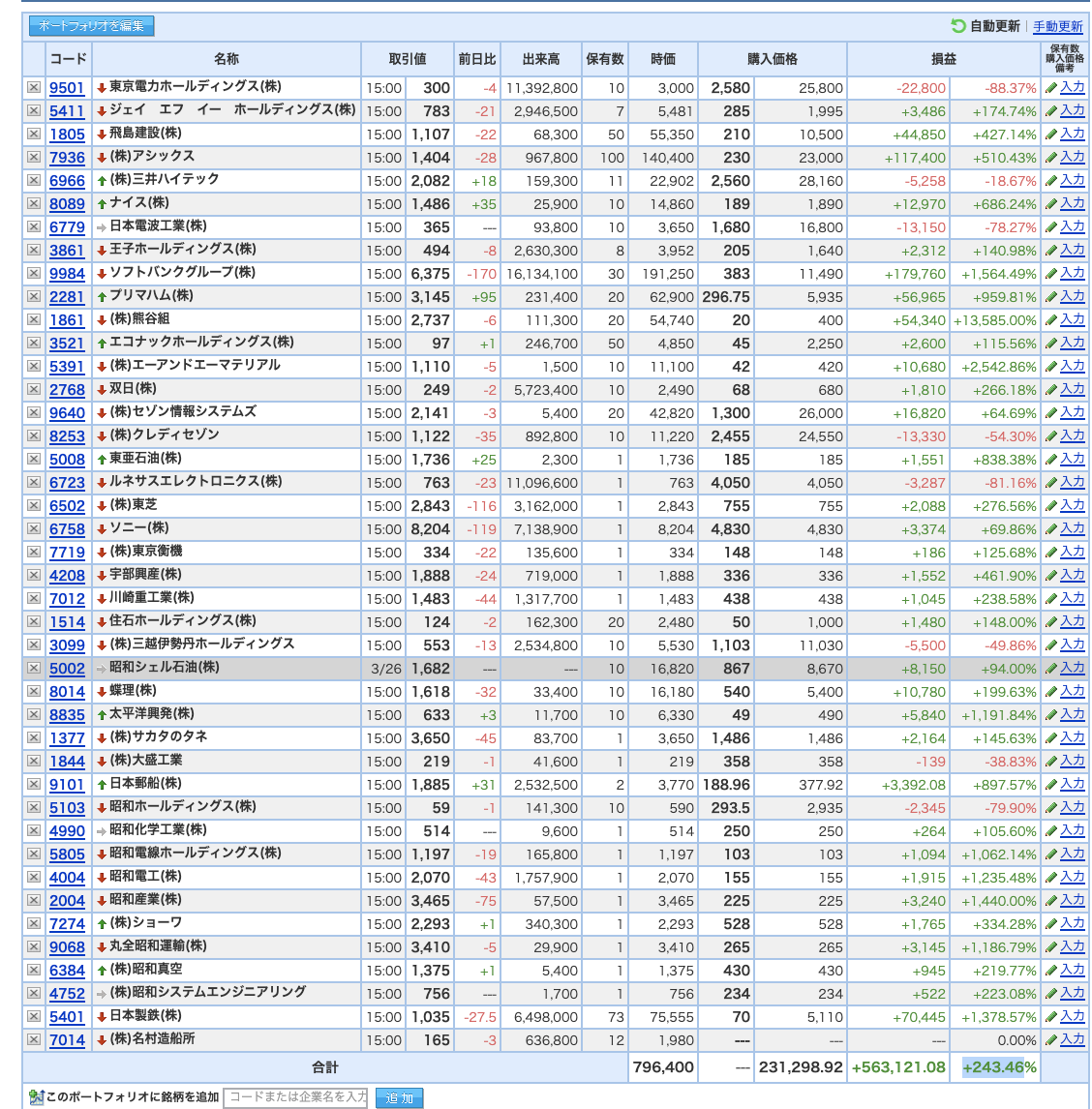Screen dimensions: 1092x1109
Task: Click the コード column header
Action: click(69, 59)
